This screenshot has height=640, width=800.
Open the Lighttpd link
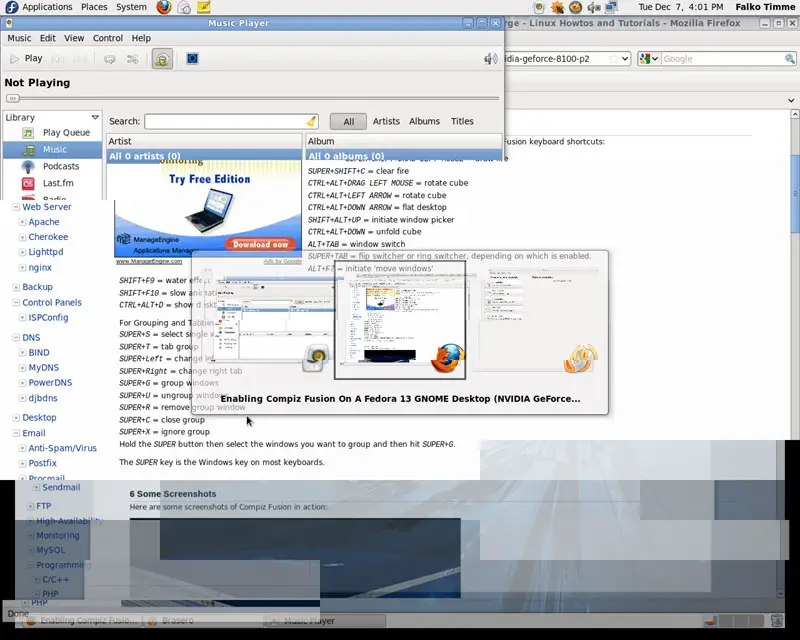46,252
